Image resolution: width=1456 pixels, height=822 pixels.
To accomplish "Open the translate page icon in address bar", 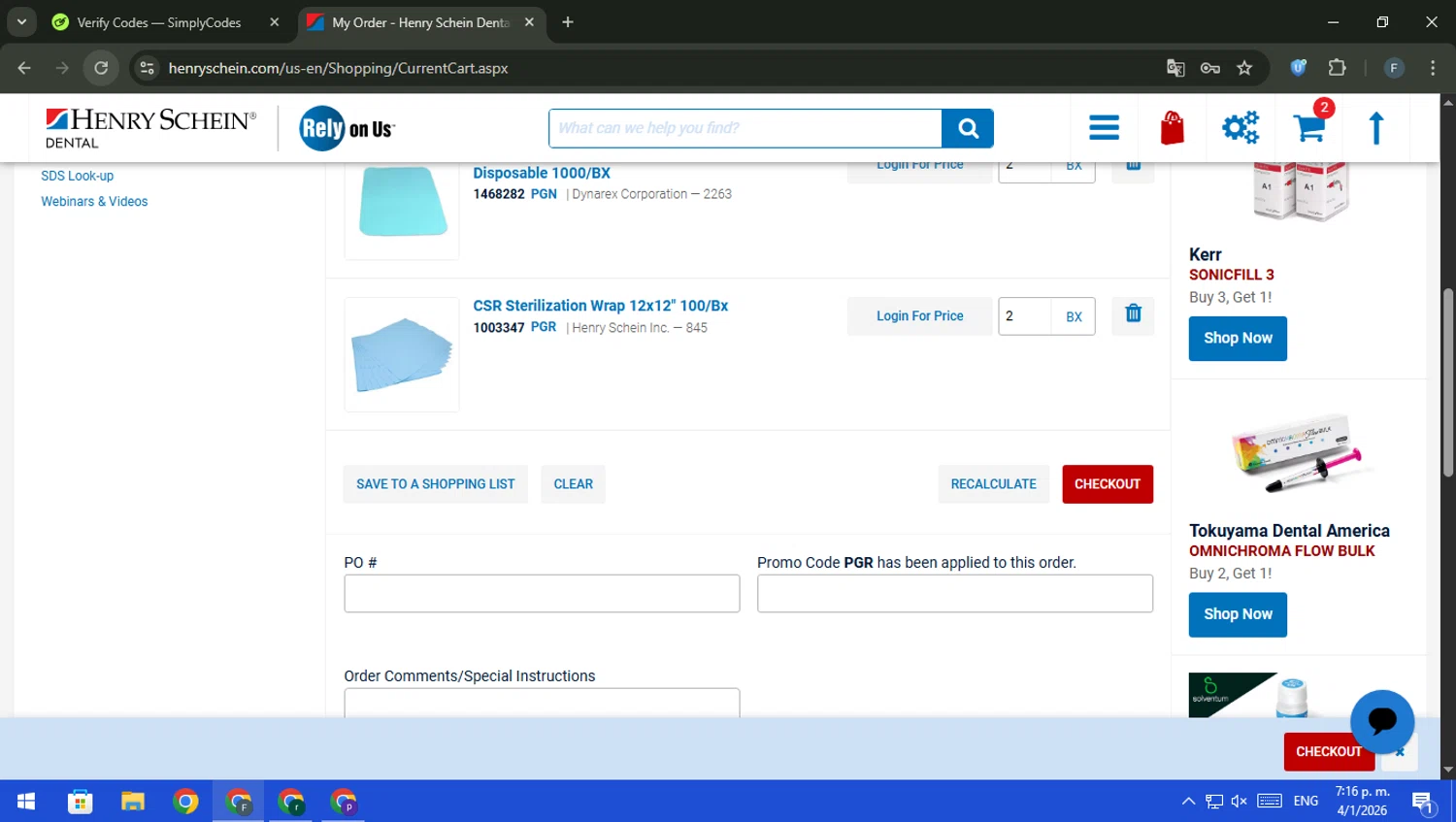I will [x=1175, y=68].
